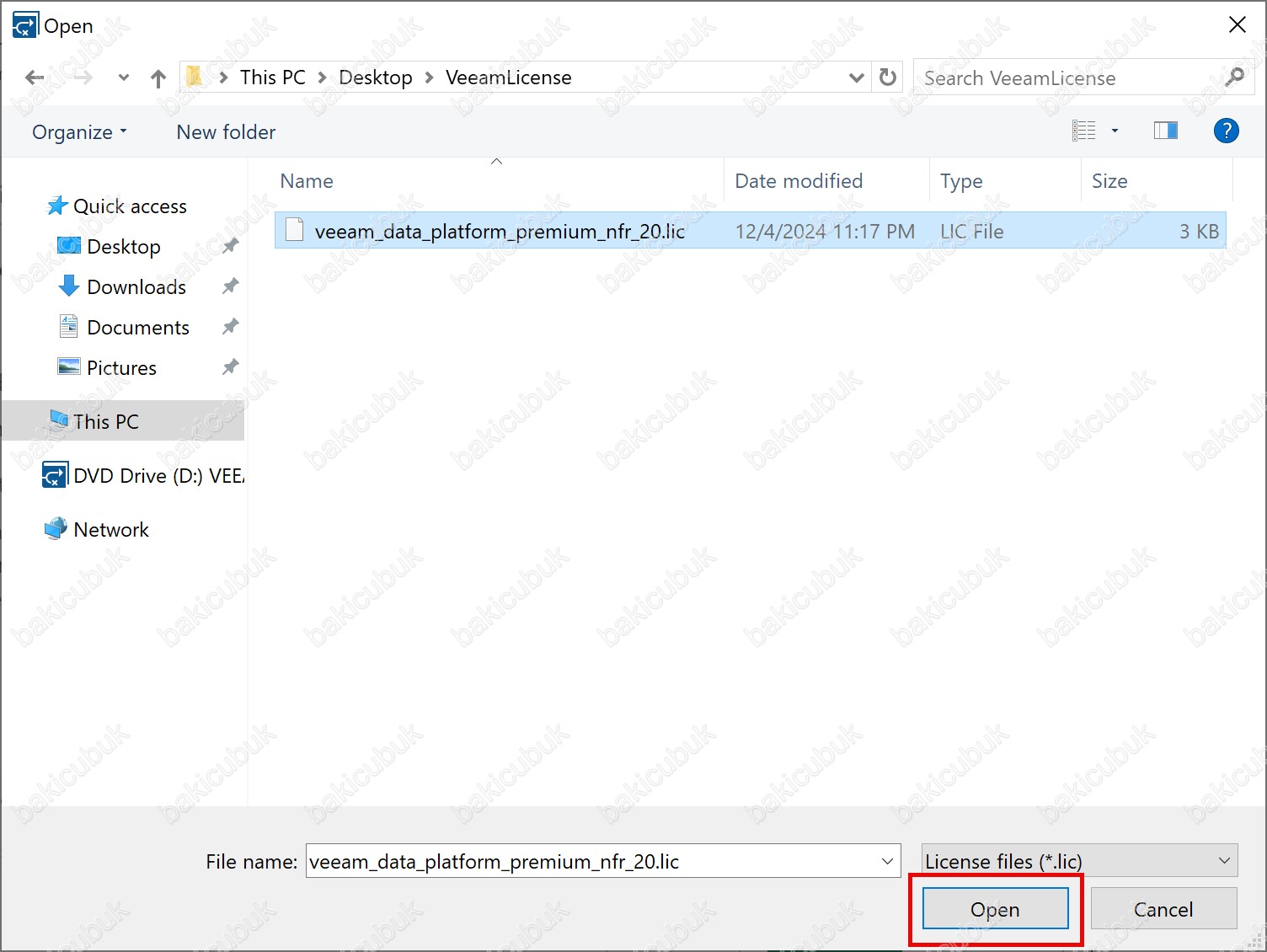Open the License files type filter dropdown

[x=1078, y=861]
